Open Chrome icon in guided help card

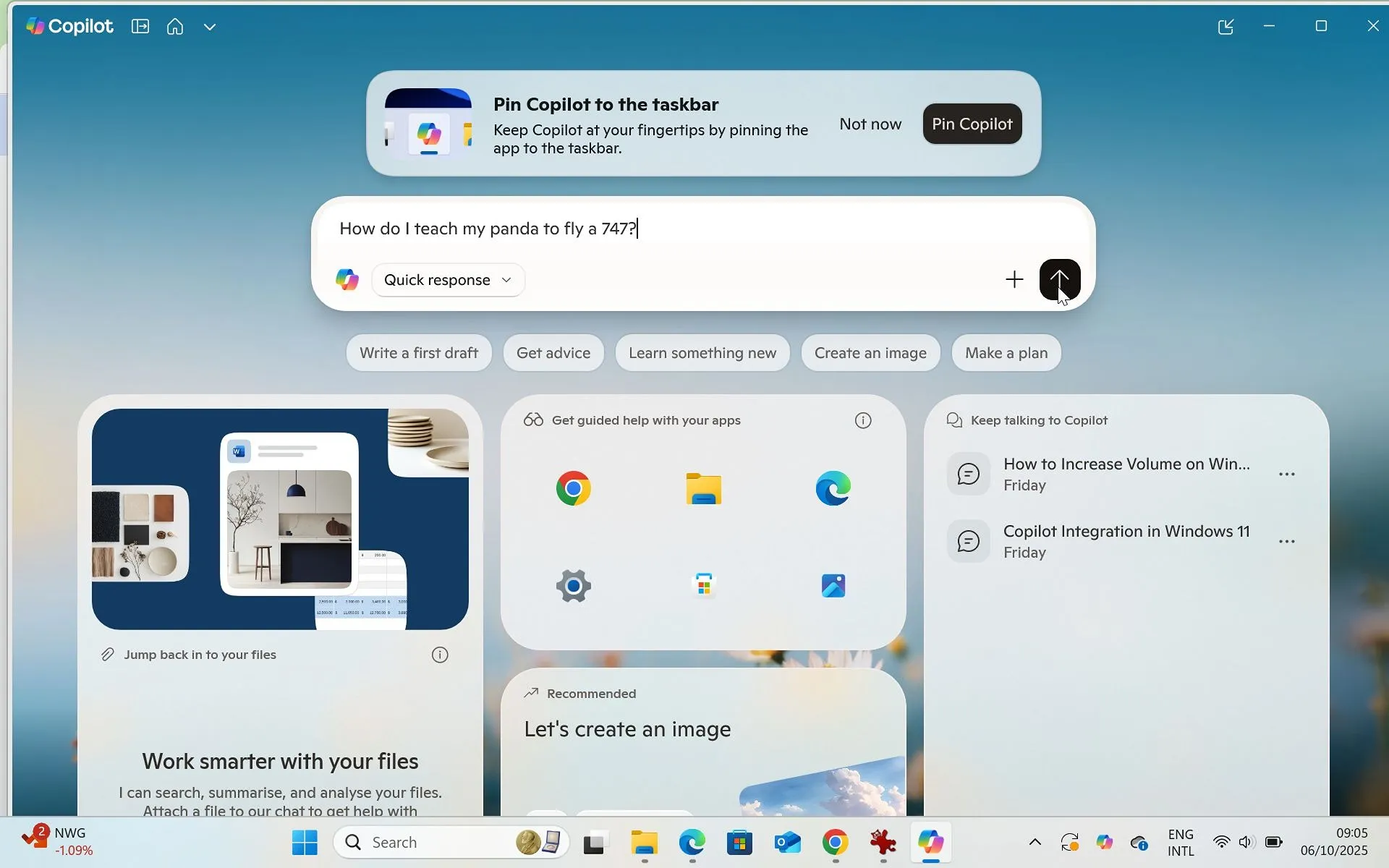pos(574,489)
